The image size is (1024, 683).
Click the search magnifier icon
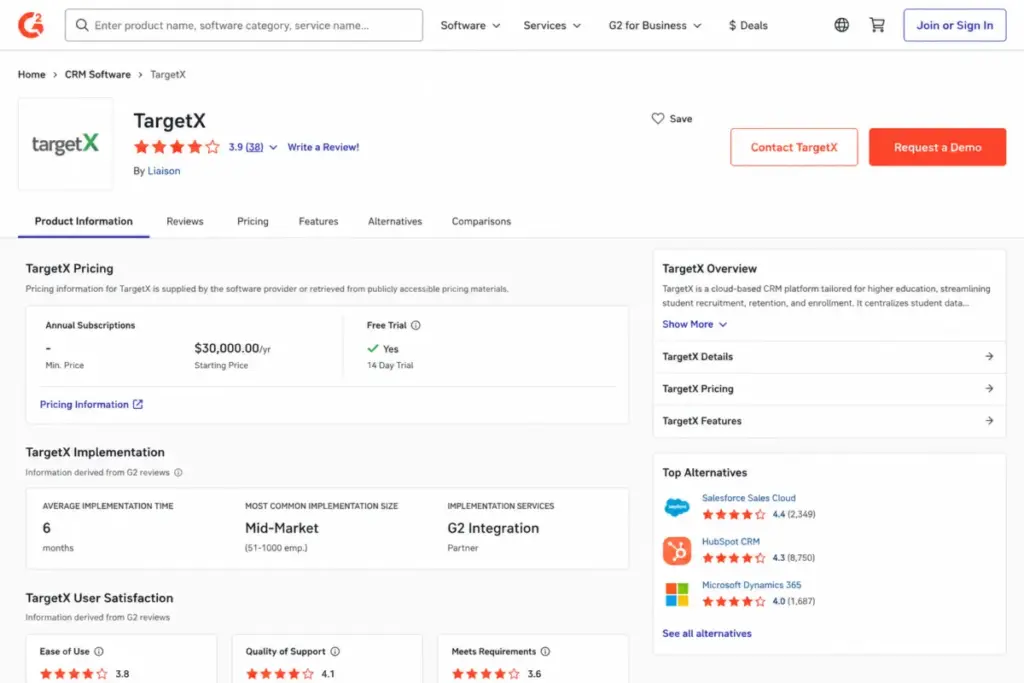pyautogui.click(x=82, y=25)
